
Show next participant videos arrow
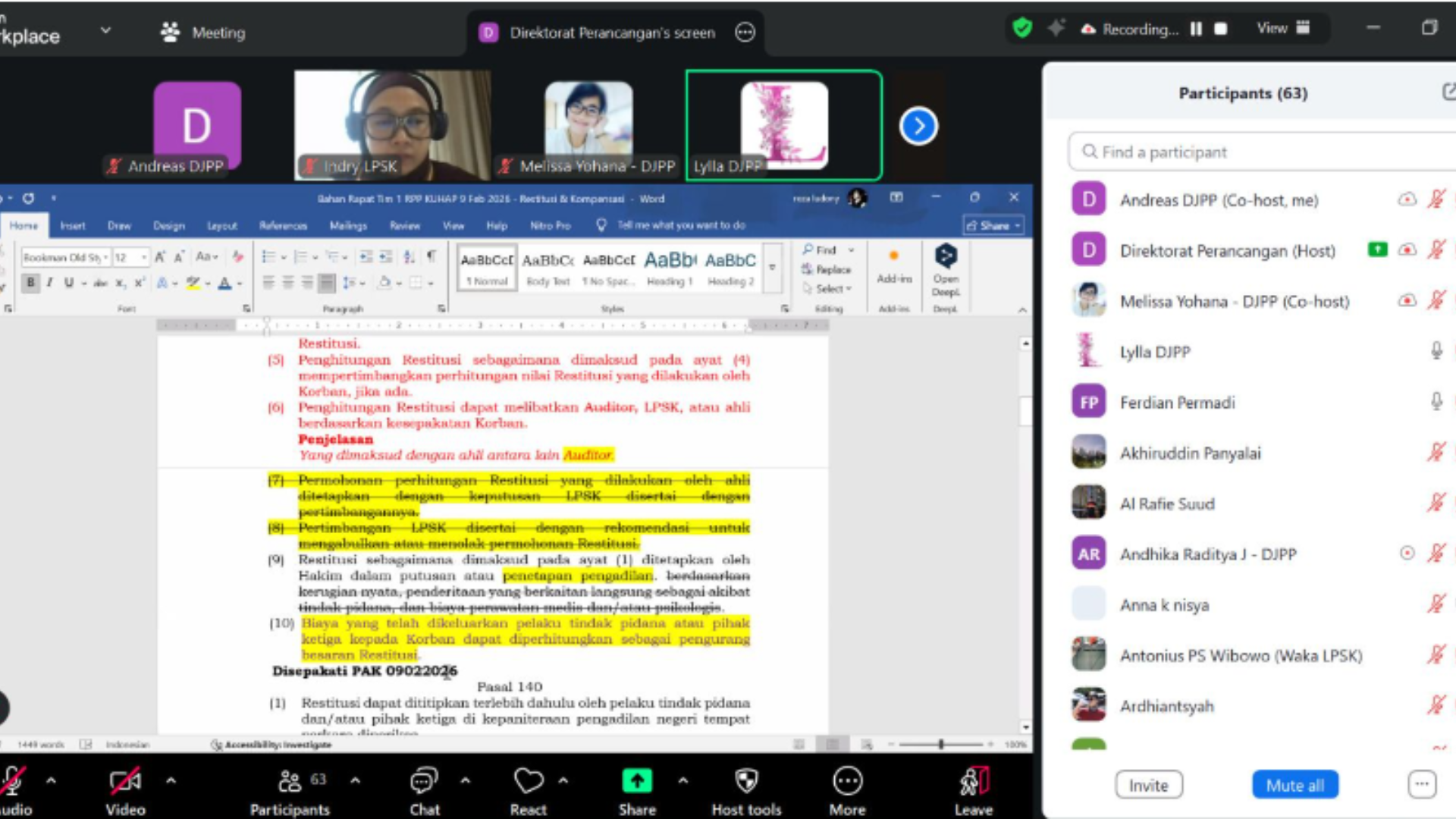coord(918,126)
